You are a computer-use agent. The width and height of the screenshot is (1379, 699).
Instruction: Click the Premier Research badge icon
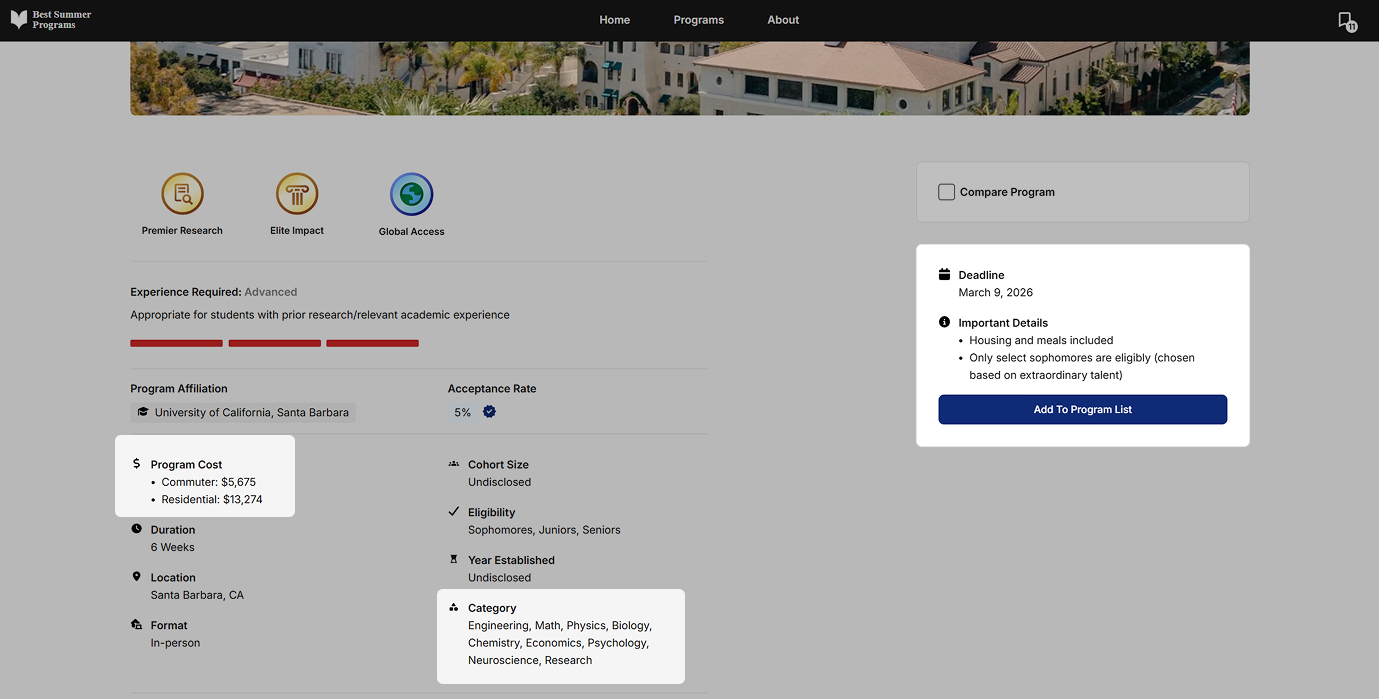click(182, 194)
